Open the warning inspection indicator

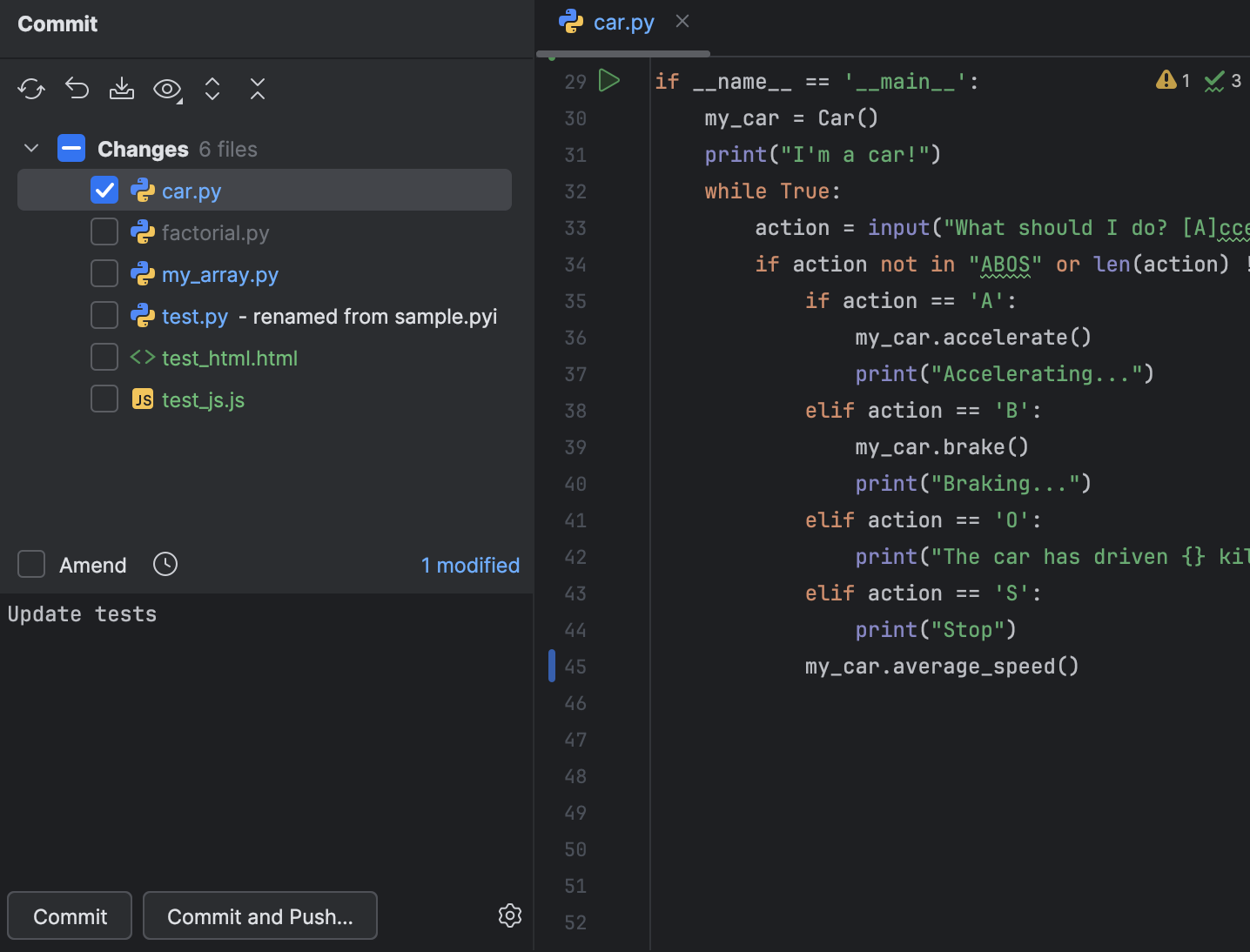[1167, 80]
